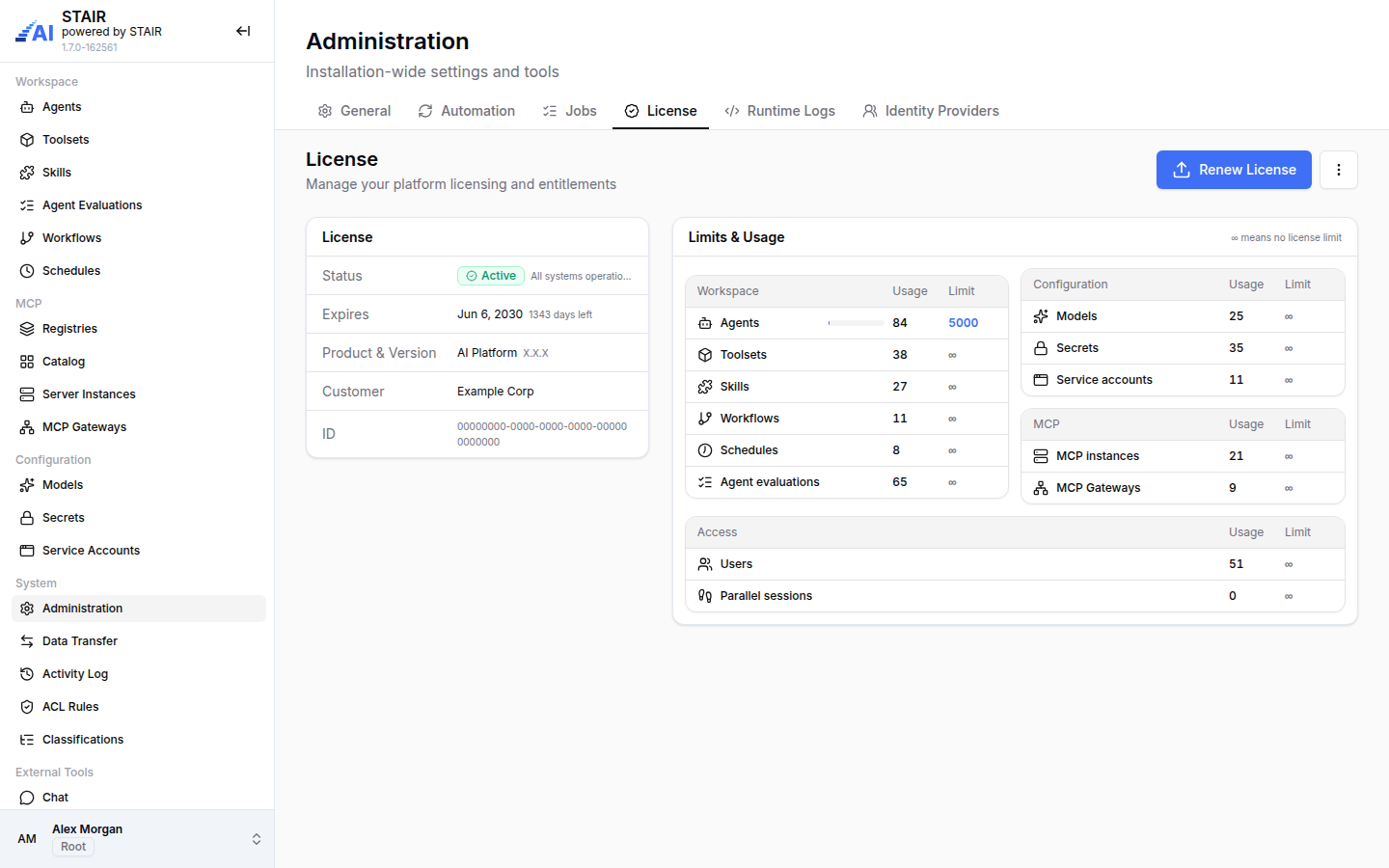
Task: Open sidebar Schedules page
Action: tap(139, 271)
